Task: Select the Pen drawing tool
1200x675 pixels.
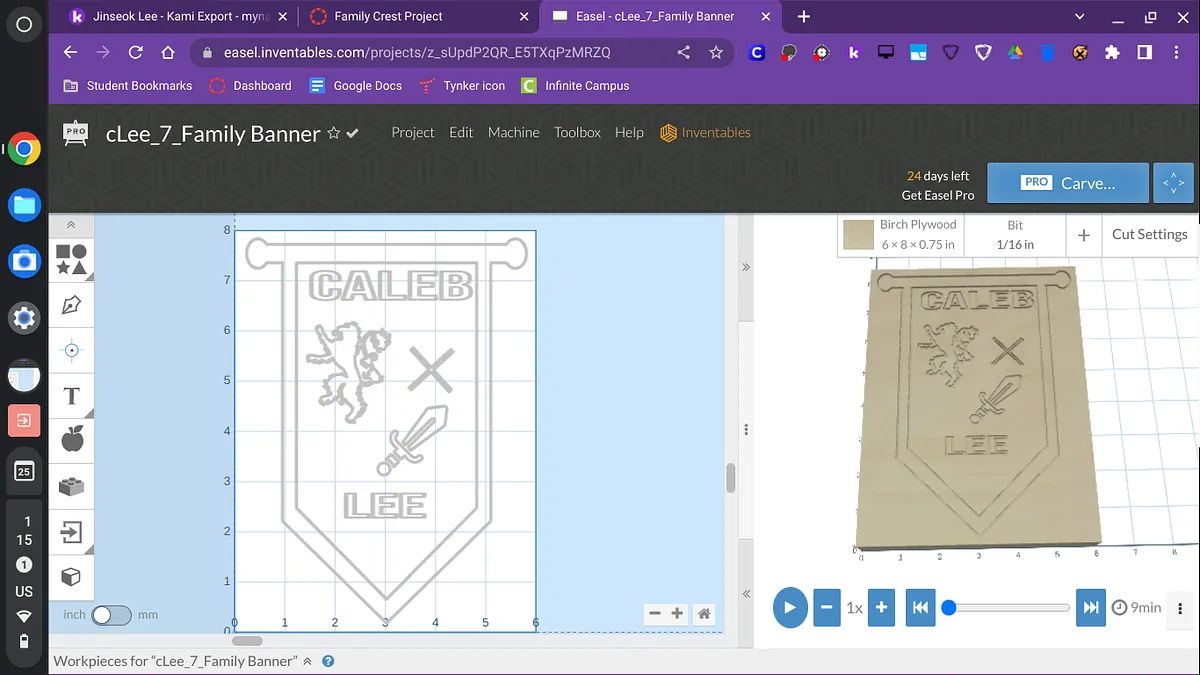Action: 71,305
